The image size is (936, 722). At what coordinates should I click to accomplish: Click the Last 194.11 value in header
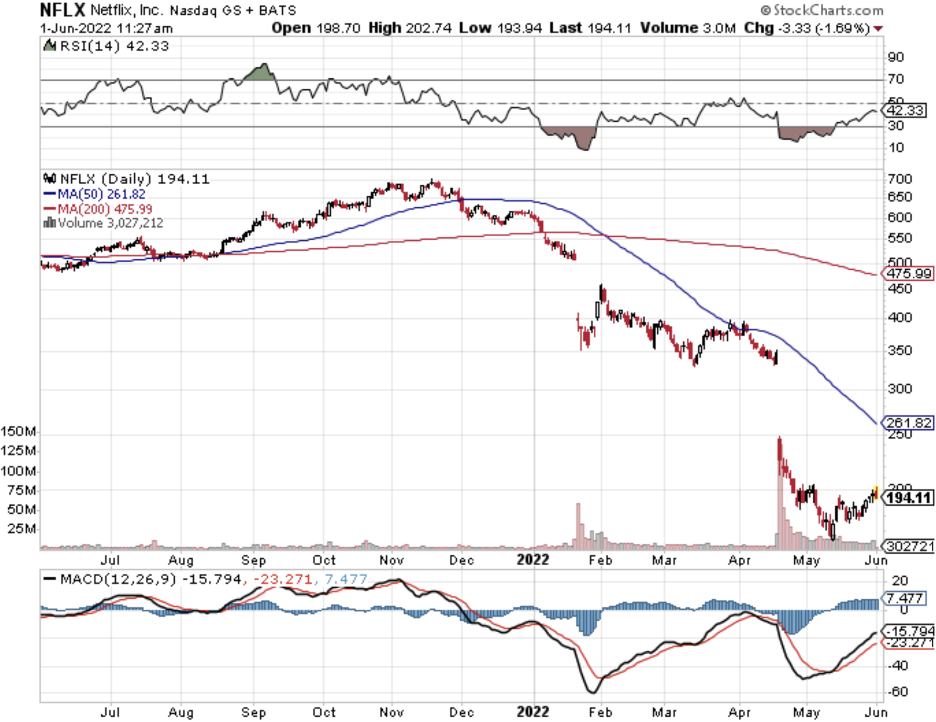coord(590,28)
